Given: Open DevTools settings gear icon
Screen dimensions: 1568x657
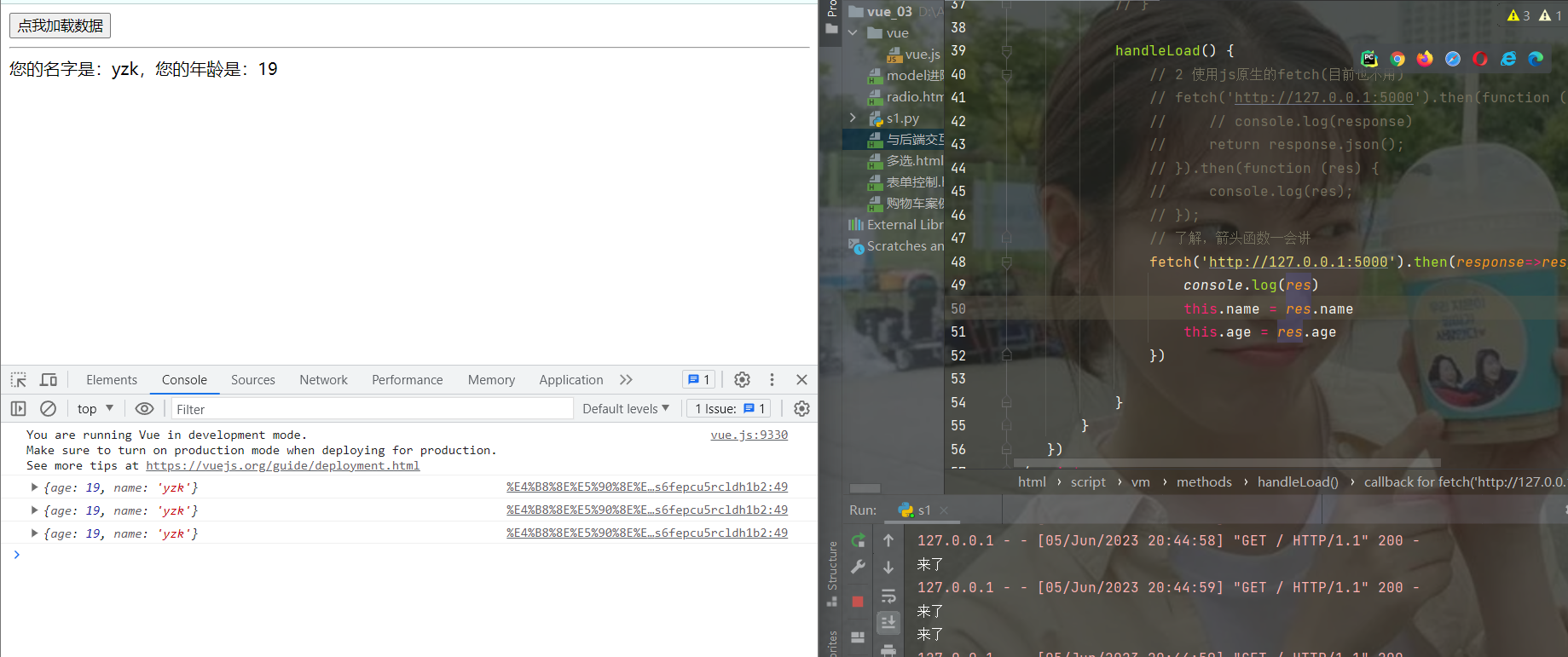Looking at the screenshot, I should [x=742, y=380].
